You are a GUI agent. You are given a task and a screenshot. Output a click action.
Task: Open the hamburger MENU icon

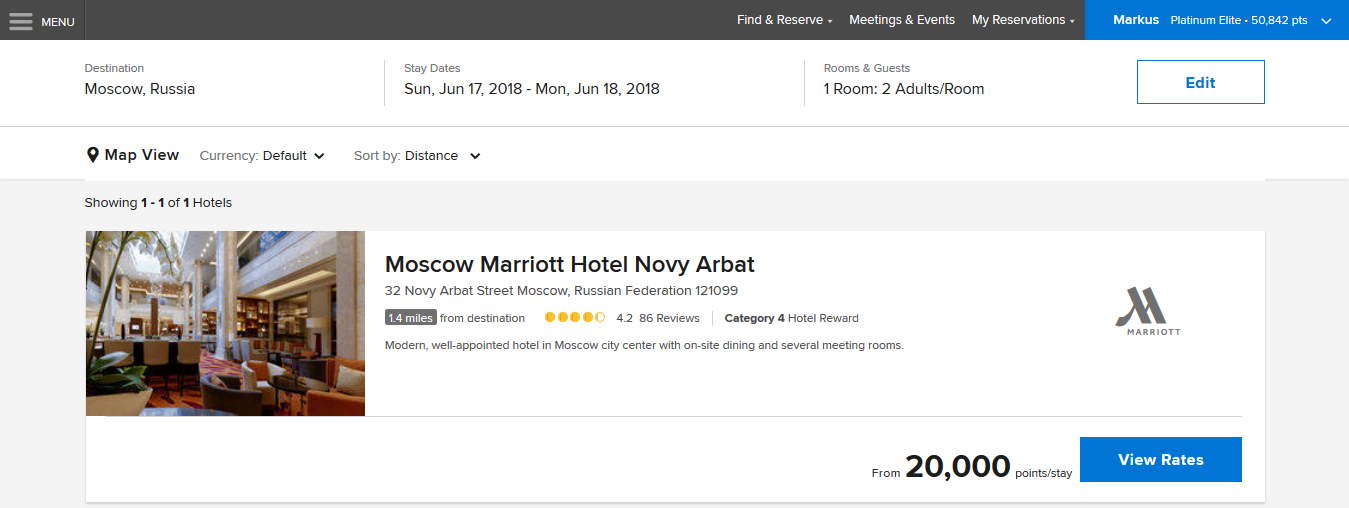(21, 21)
